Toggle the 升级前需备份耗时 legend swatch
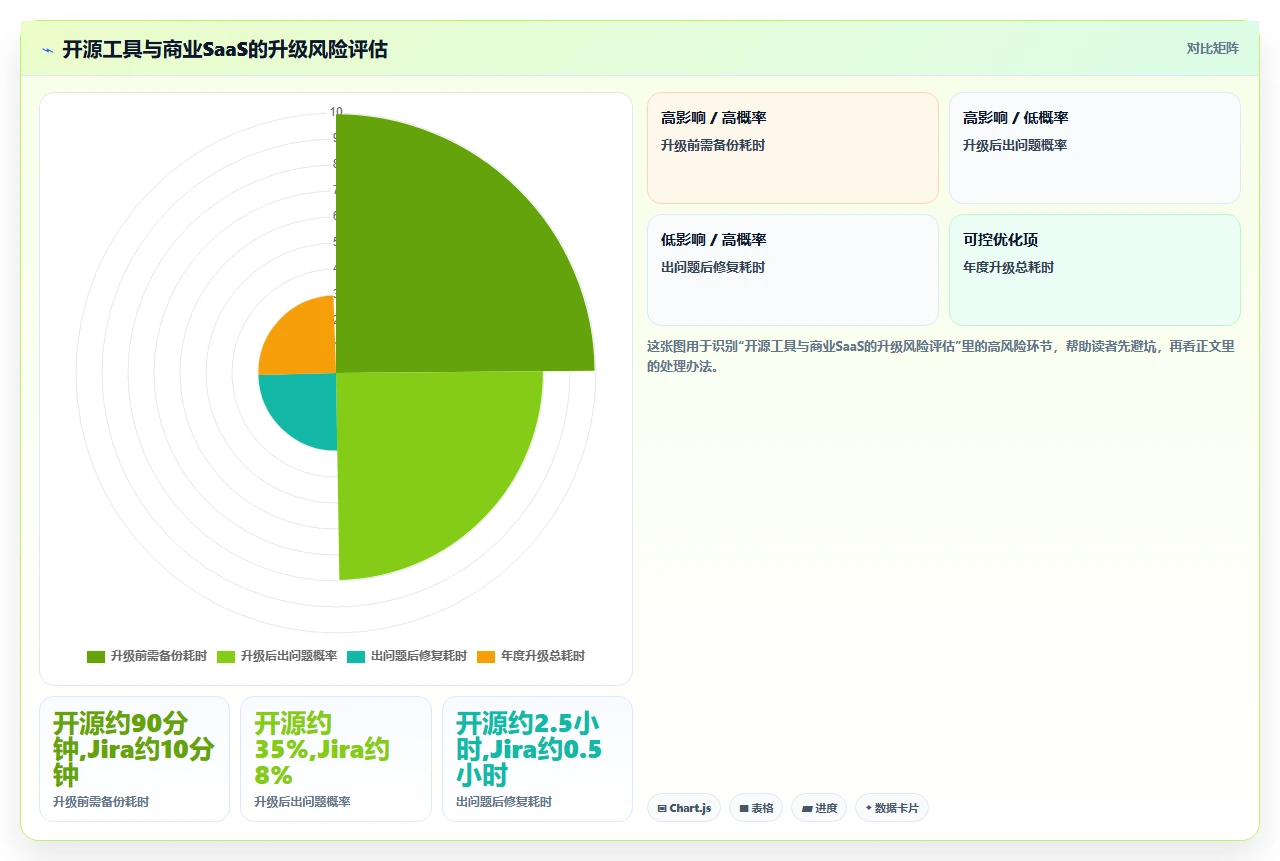 pos(96,657)
